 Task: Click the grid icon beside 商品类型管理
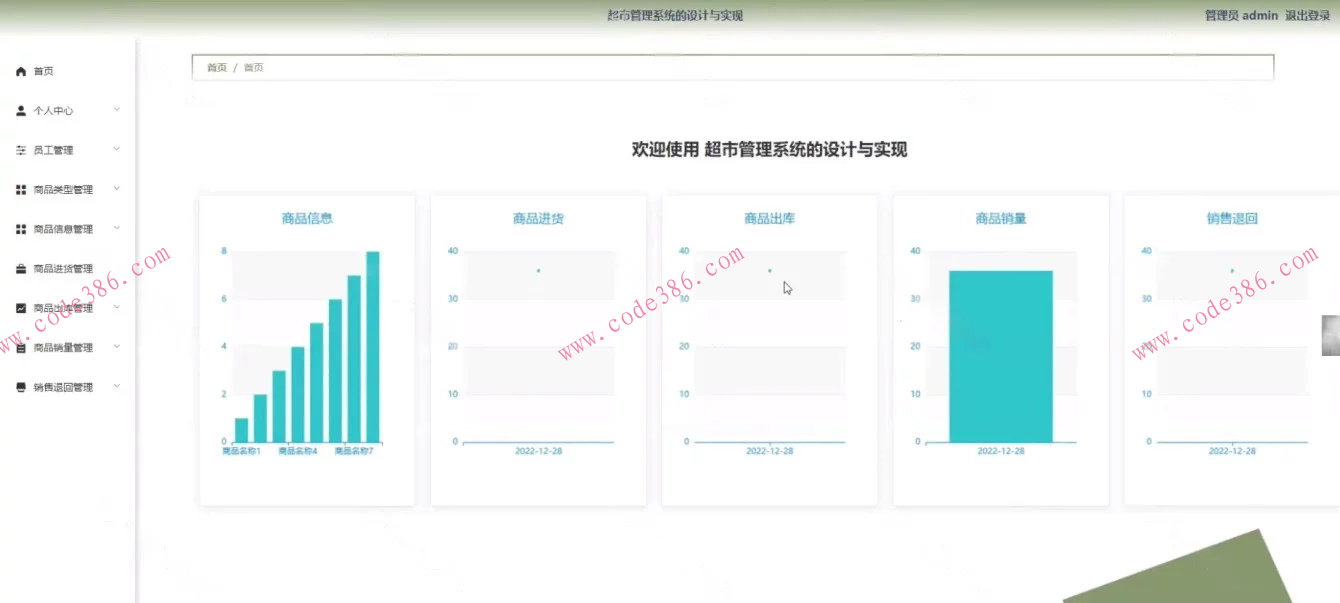click(x=20, y=188)
